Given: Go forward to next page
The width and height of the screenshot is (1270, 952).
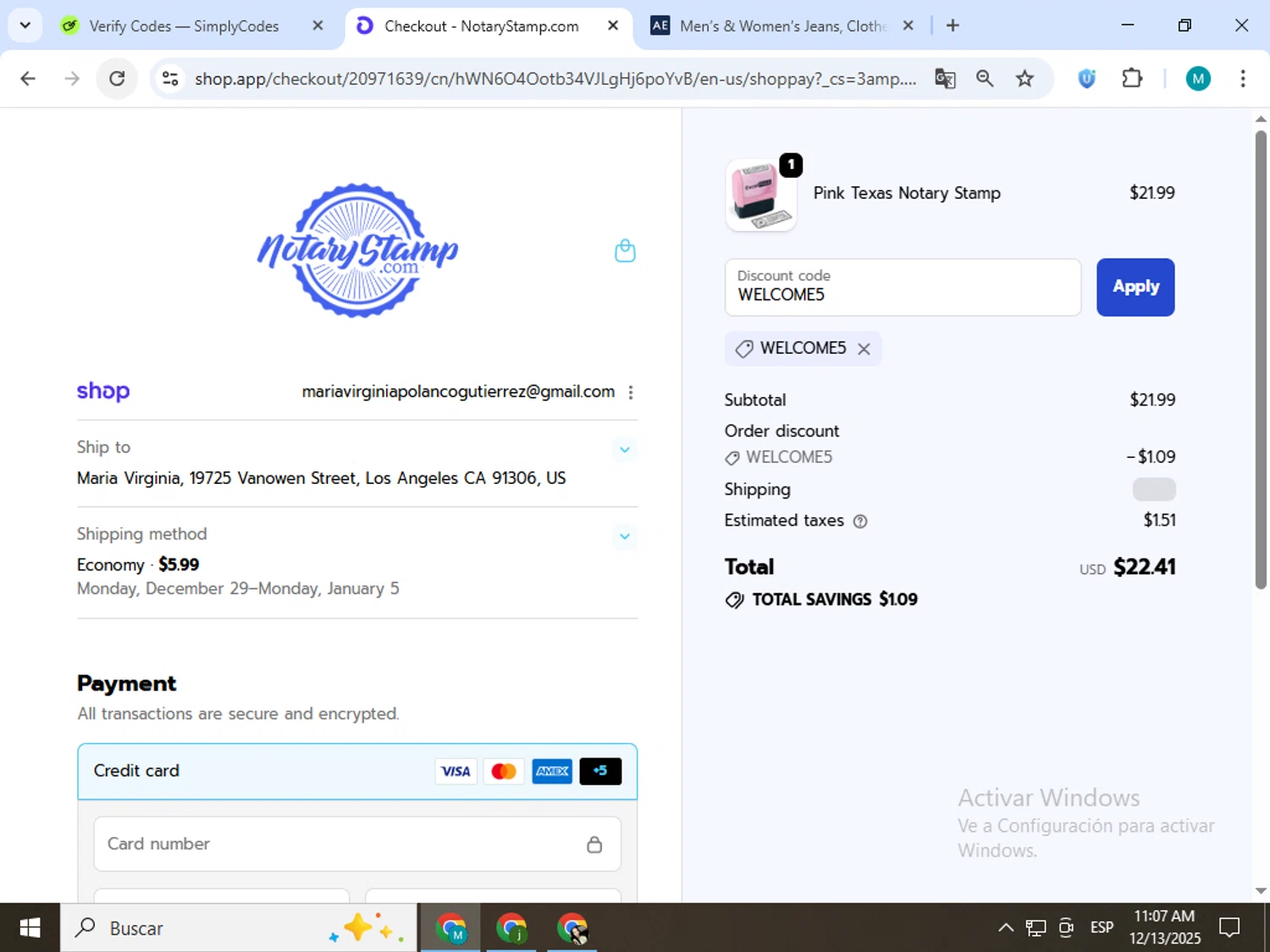Looking at the screenshot, I should point(72,79).
